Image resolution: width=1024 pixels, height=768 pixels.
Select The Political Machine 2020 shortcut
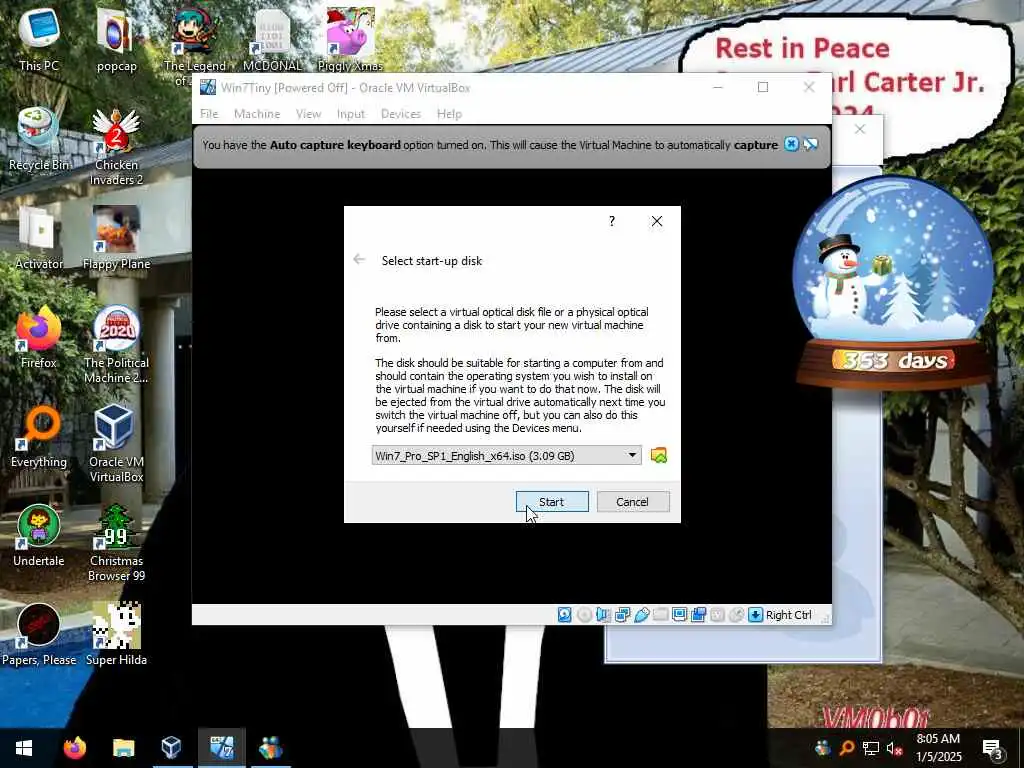[116, 345]
